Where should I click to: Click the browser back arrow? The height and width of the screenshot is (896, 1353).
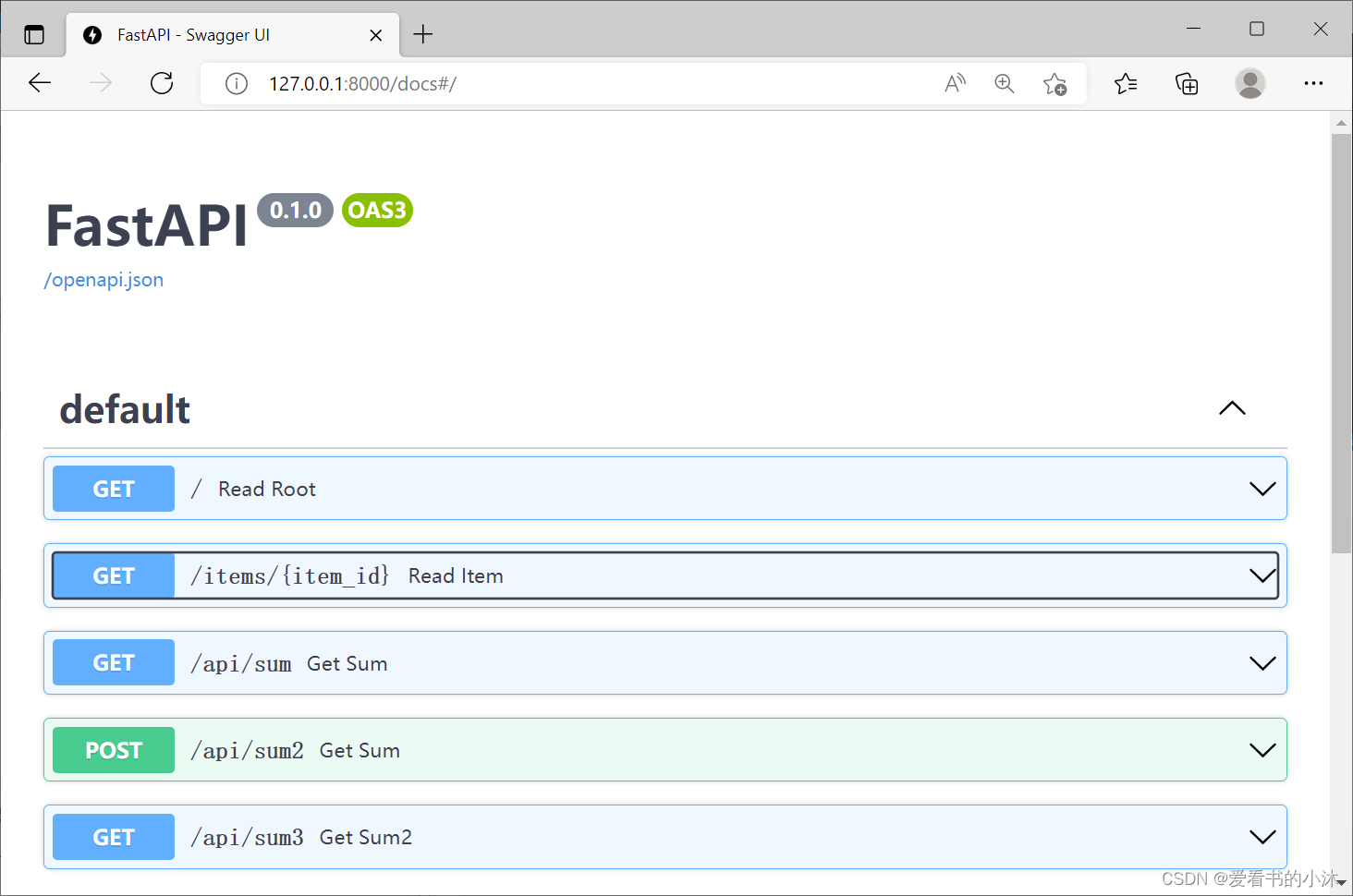[40, 83]
